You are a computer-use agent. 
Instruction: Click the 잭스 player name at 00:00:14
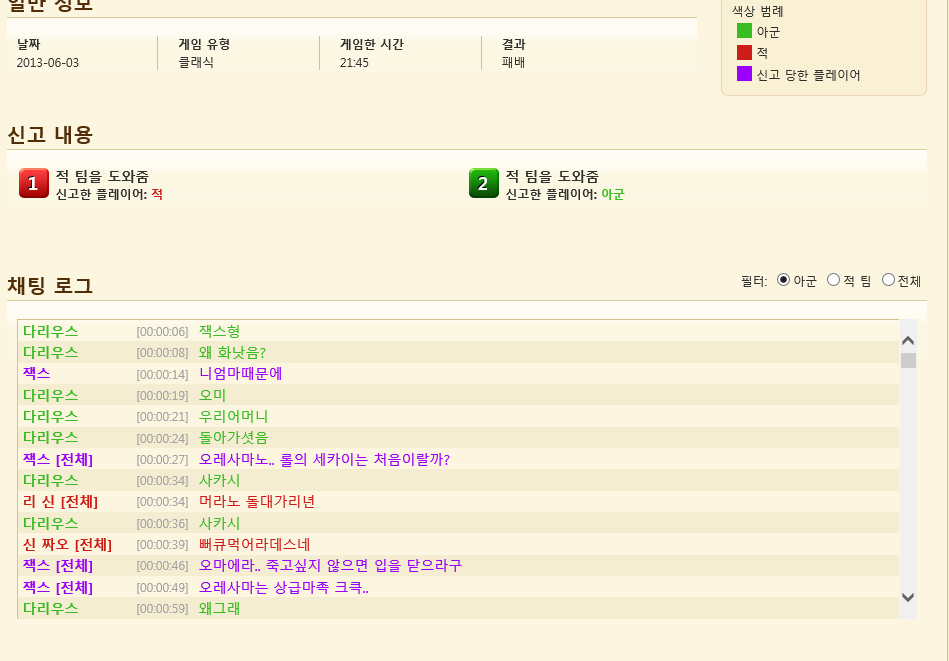click(36, 373)
